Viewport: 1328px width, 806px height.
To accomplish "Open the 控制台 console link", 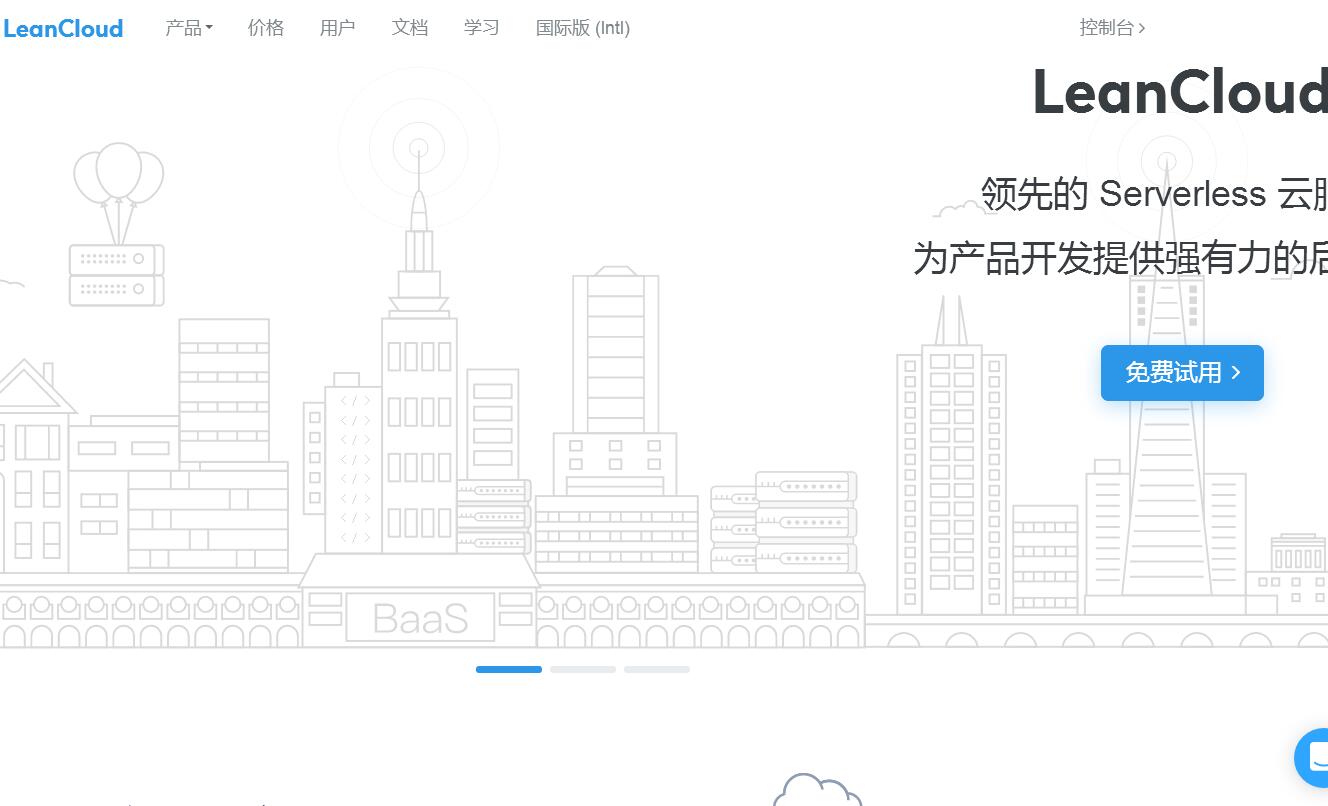I will coord(1111,28).
